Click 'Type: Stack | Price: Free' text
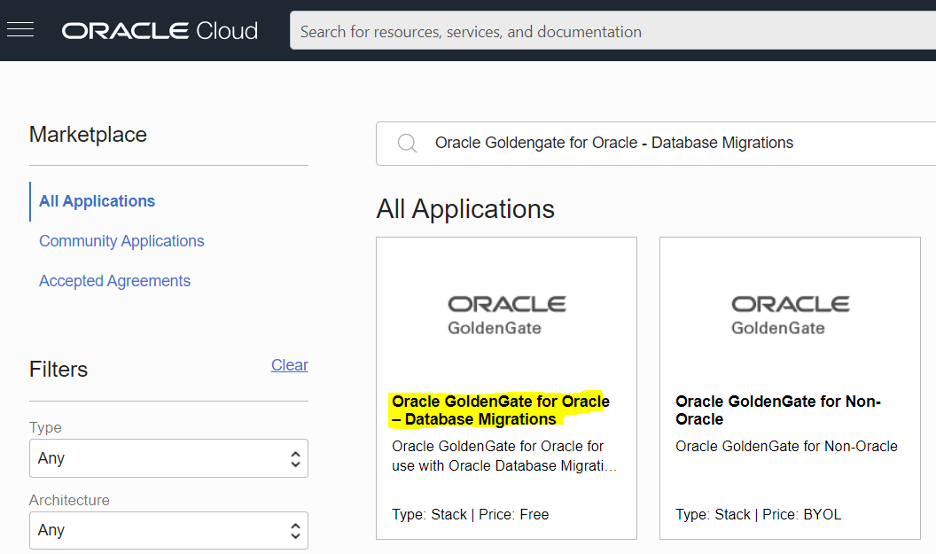This screenshot has height=554, width=936. pyautogui.click(x=470, y=515)
